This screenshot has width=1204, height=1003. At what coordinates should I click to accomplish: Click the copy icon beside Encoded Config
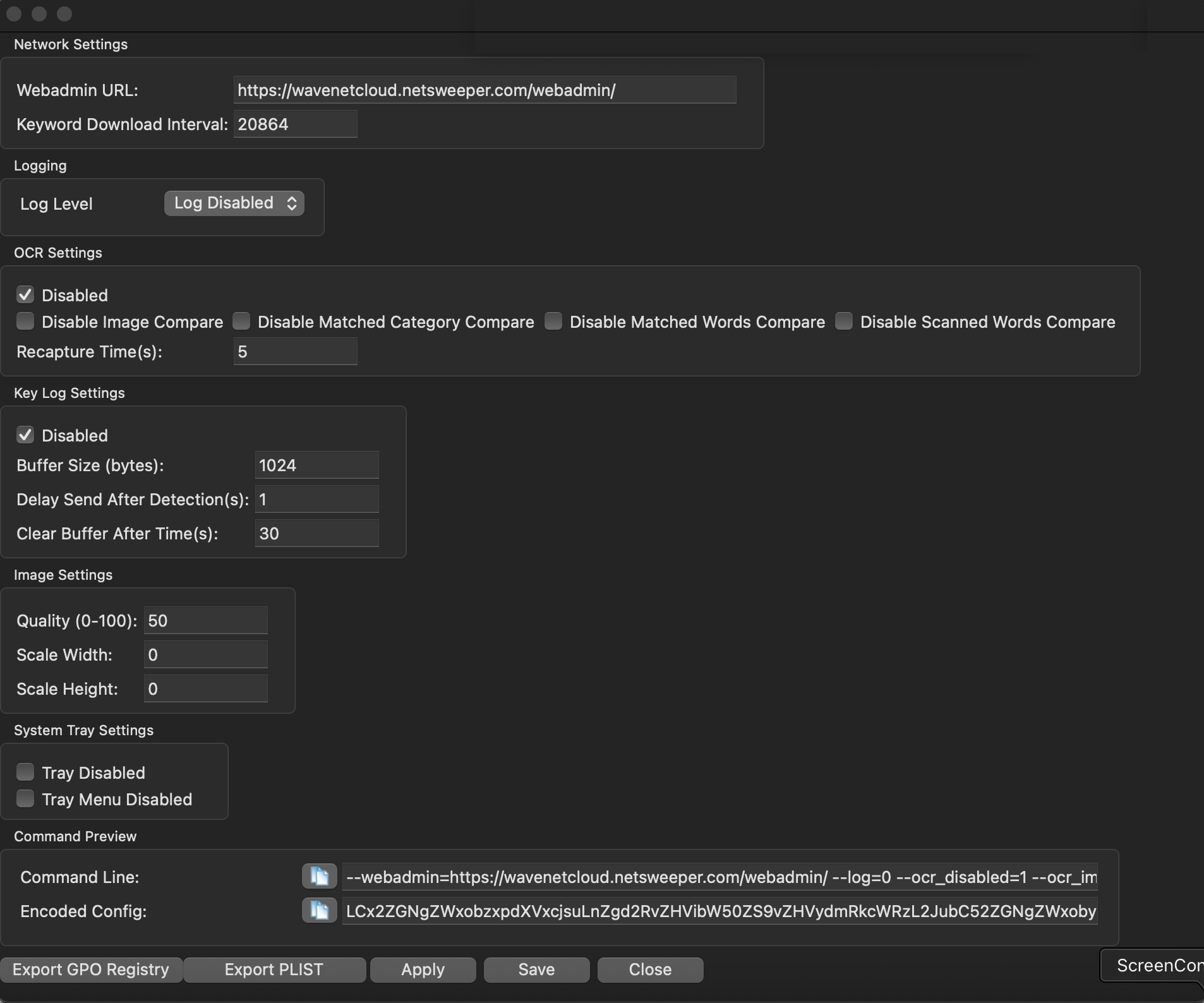(319, 911)
